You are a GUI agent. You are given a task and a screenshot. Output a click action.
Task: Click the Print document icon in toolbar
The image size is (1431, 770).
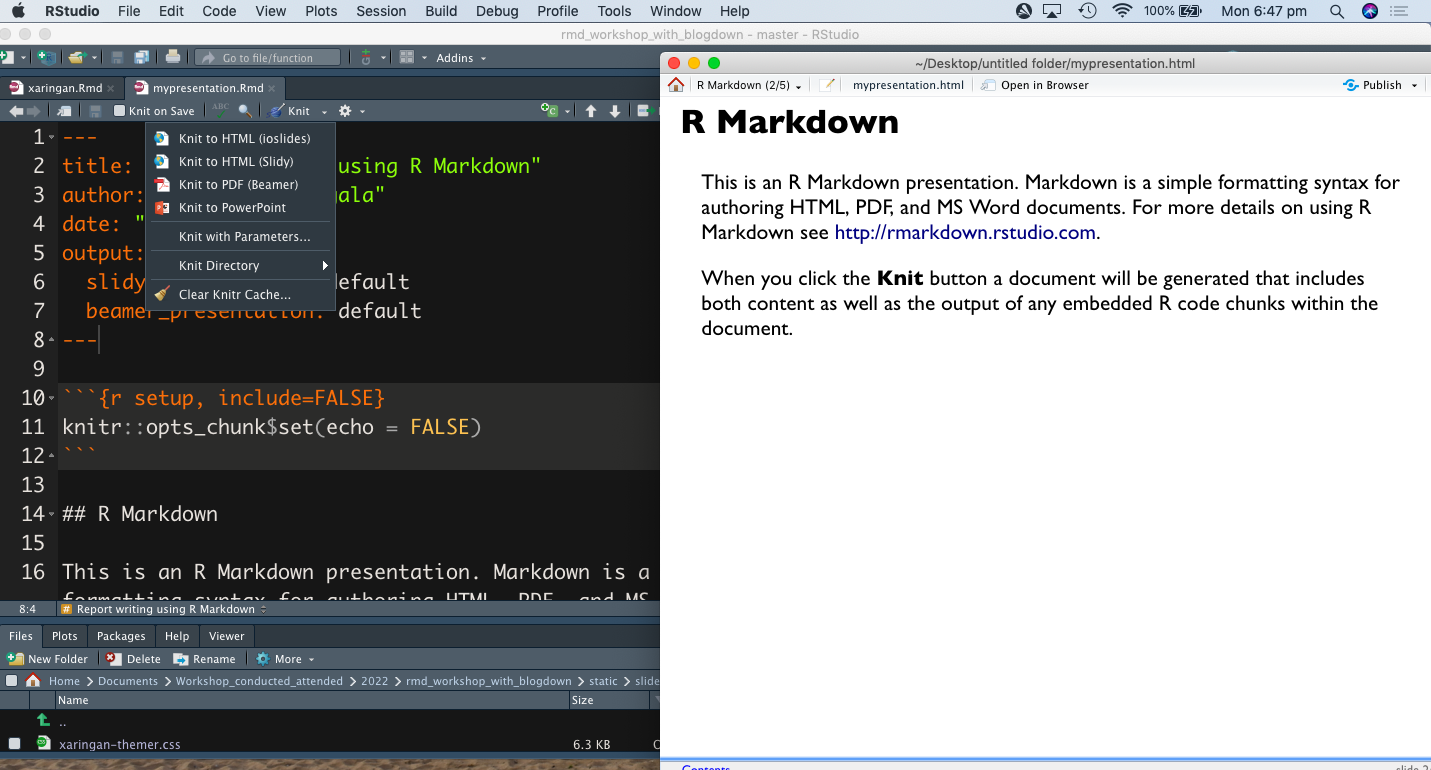(173, 57)
